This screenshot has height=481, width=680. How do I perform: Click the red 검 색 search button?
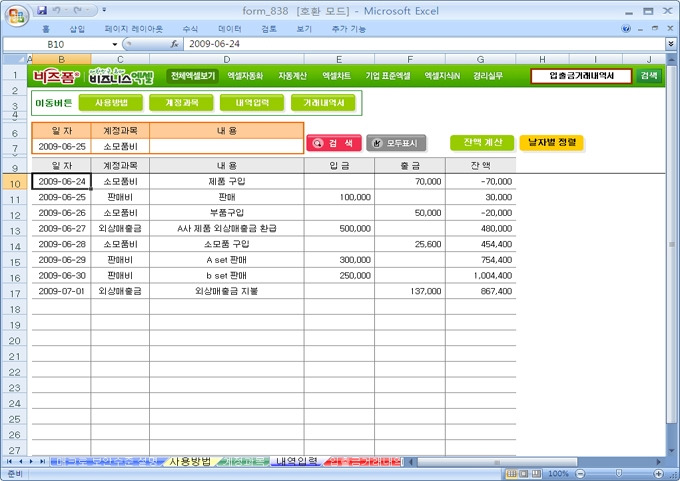333,143
